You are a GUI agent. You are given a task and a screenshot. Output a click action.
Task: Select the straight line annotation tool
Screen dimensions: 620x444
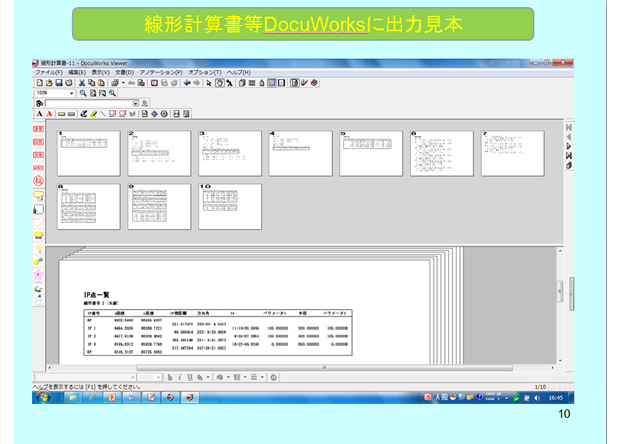(x=103, y=114)
